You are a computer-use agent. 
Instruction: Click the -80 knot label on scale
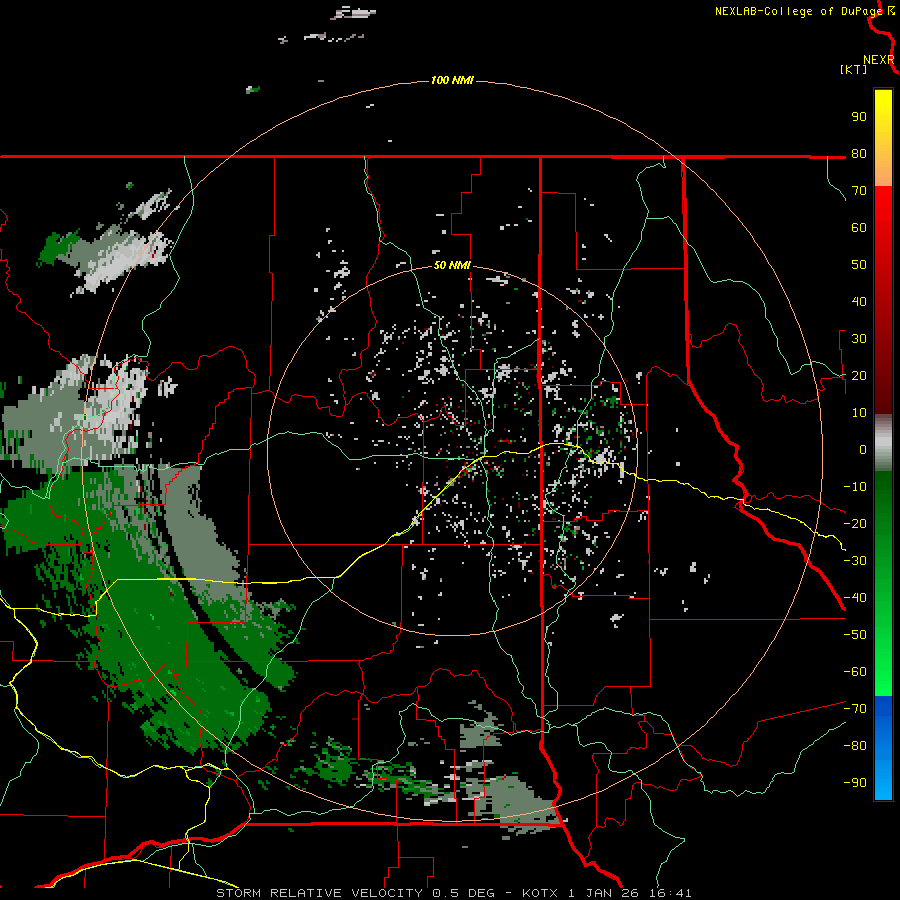pyautogui.click(x=855, y=746)
